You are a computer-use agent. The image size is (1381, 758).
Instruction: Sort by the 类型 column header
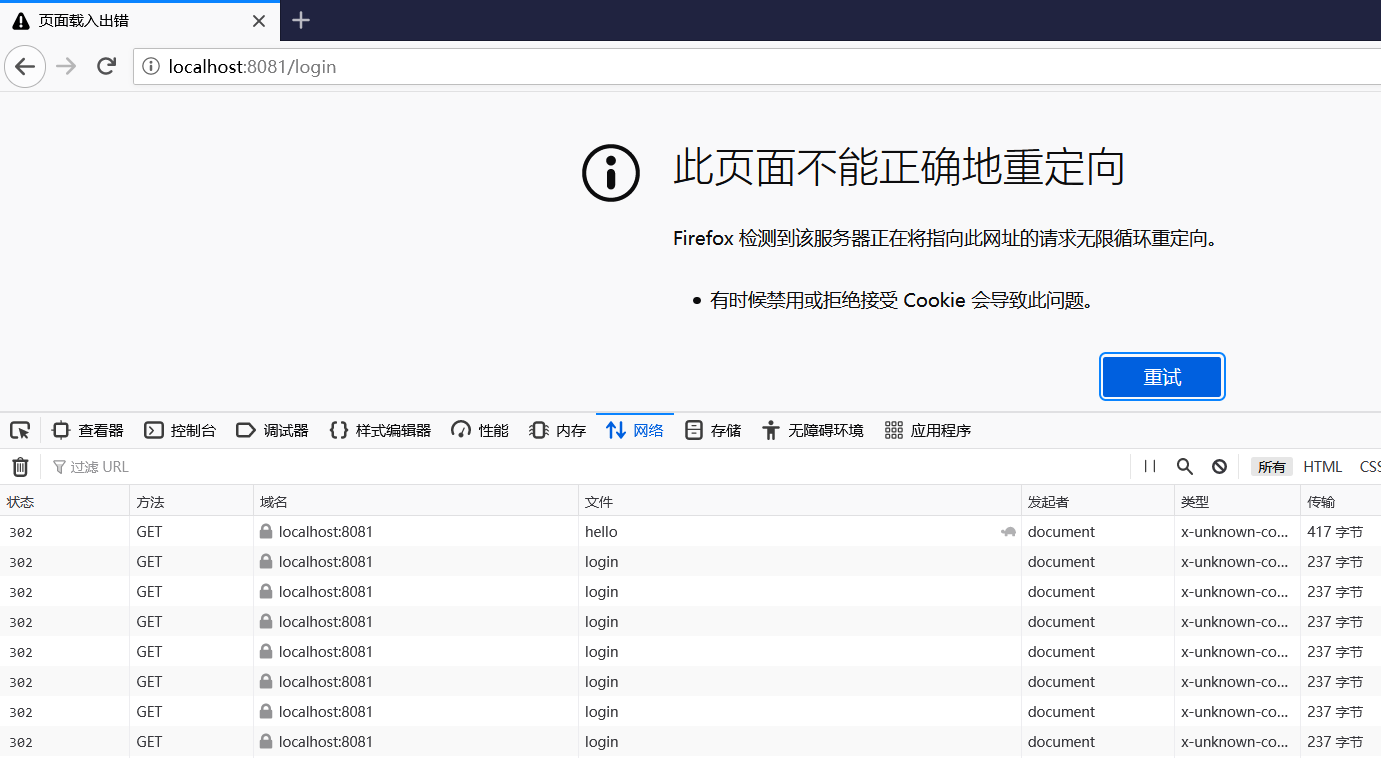1237,502
